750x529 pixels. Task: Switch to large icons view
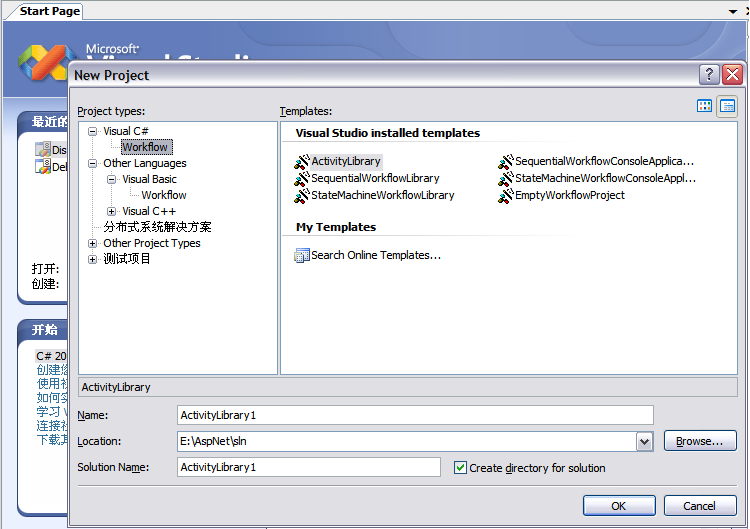(705, 106)
